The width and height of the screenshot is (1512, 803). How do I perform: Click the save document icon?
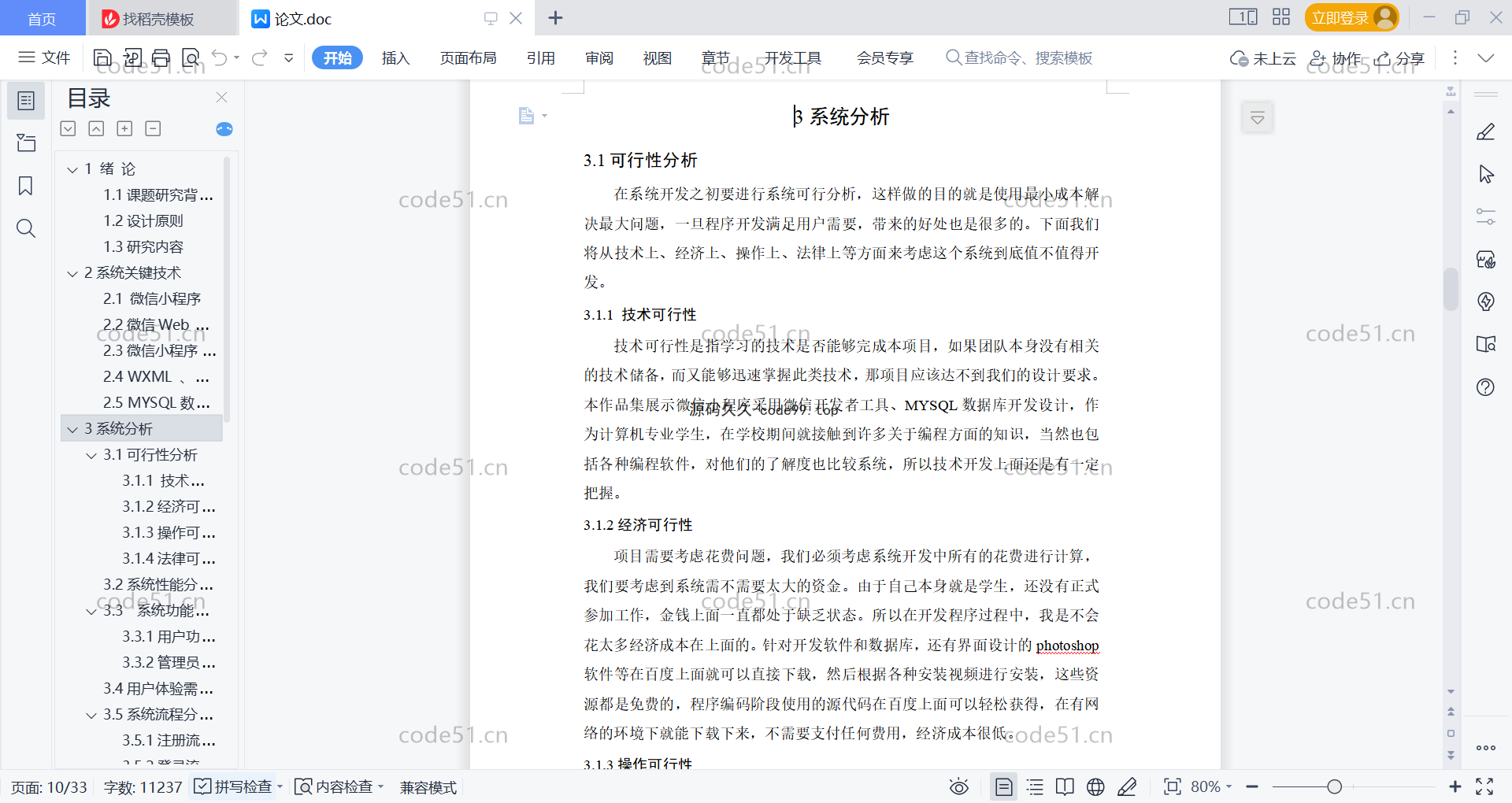point(102,57)
